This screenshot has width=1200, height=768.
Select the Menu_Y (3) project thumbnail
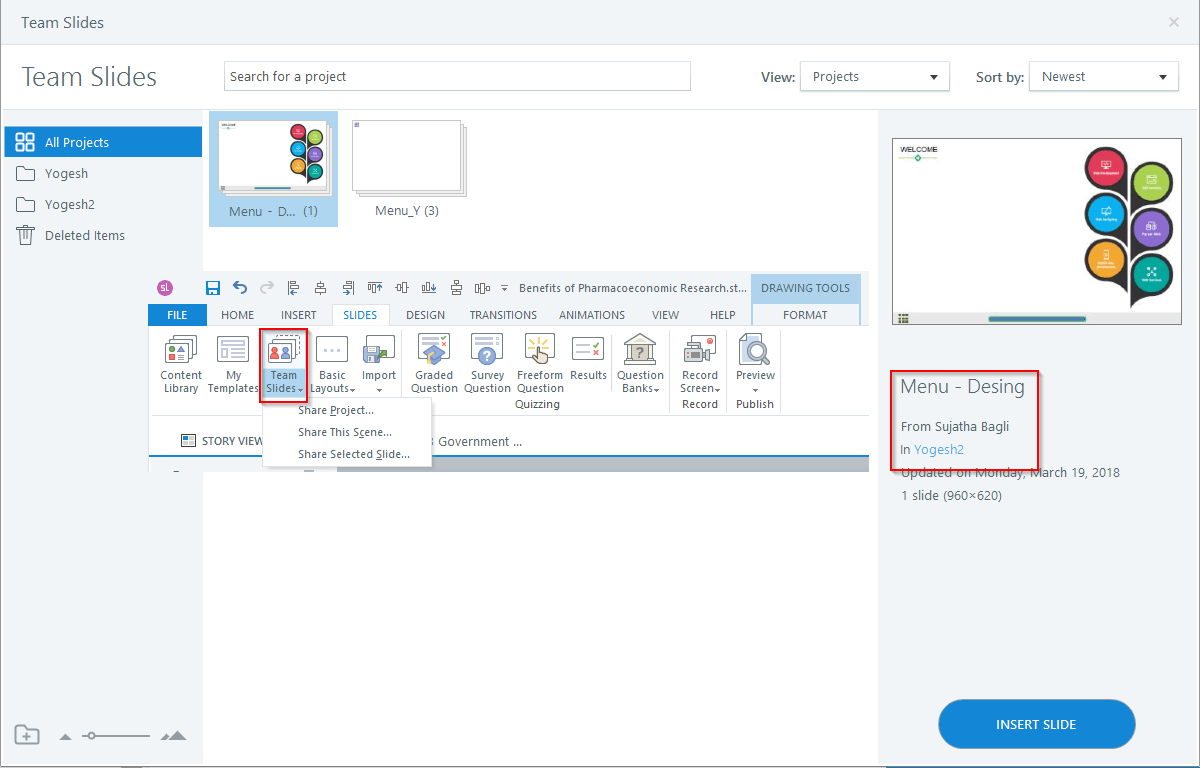(x=407, y=169)
